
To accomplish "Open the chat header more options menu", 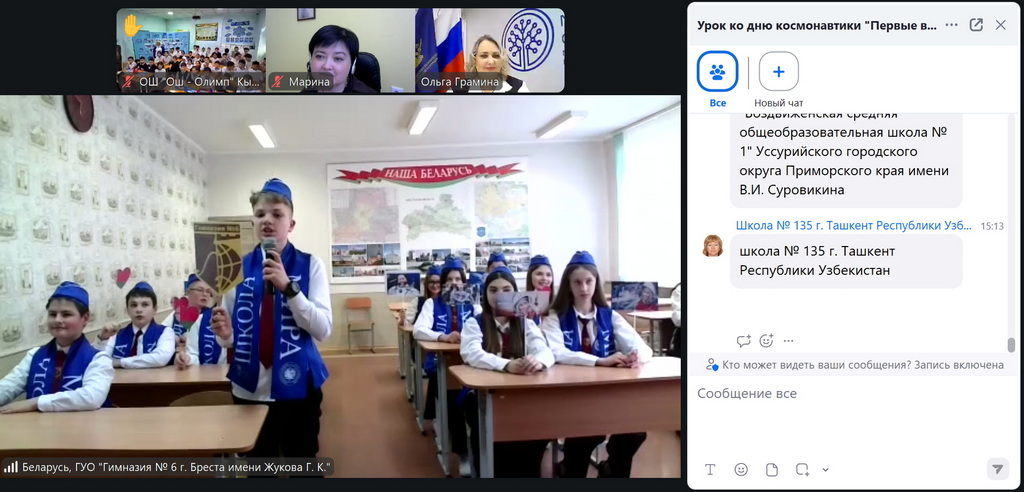I will tap(950, 25).
